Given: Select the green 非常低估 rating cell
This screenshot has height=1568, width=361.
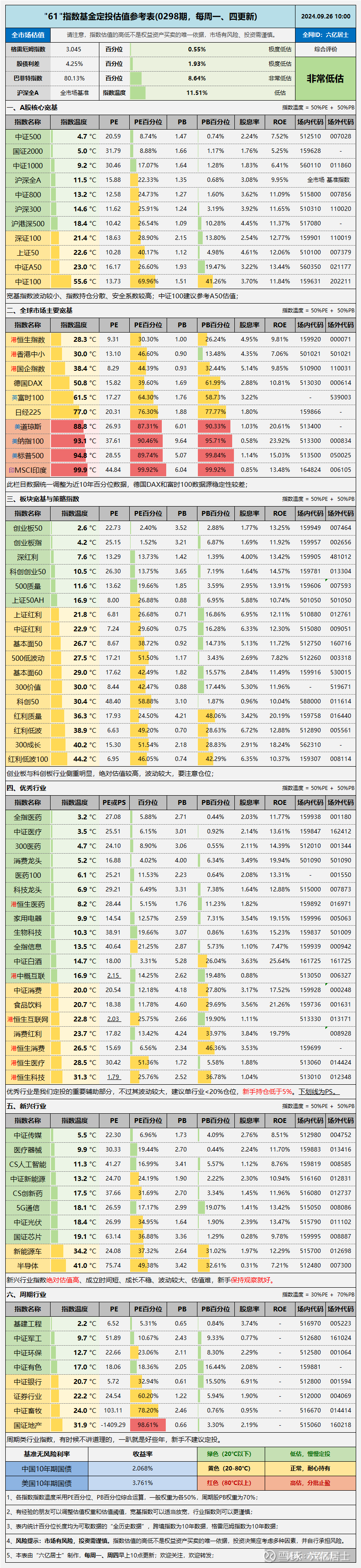Looking at the screenshot, I should tap(326, 79).
